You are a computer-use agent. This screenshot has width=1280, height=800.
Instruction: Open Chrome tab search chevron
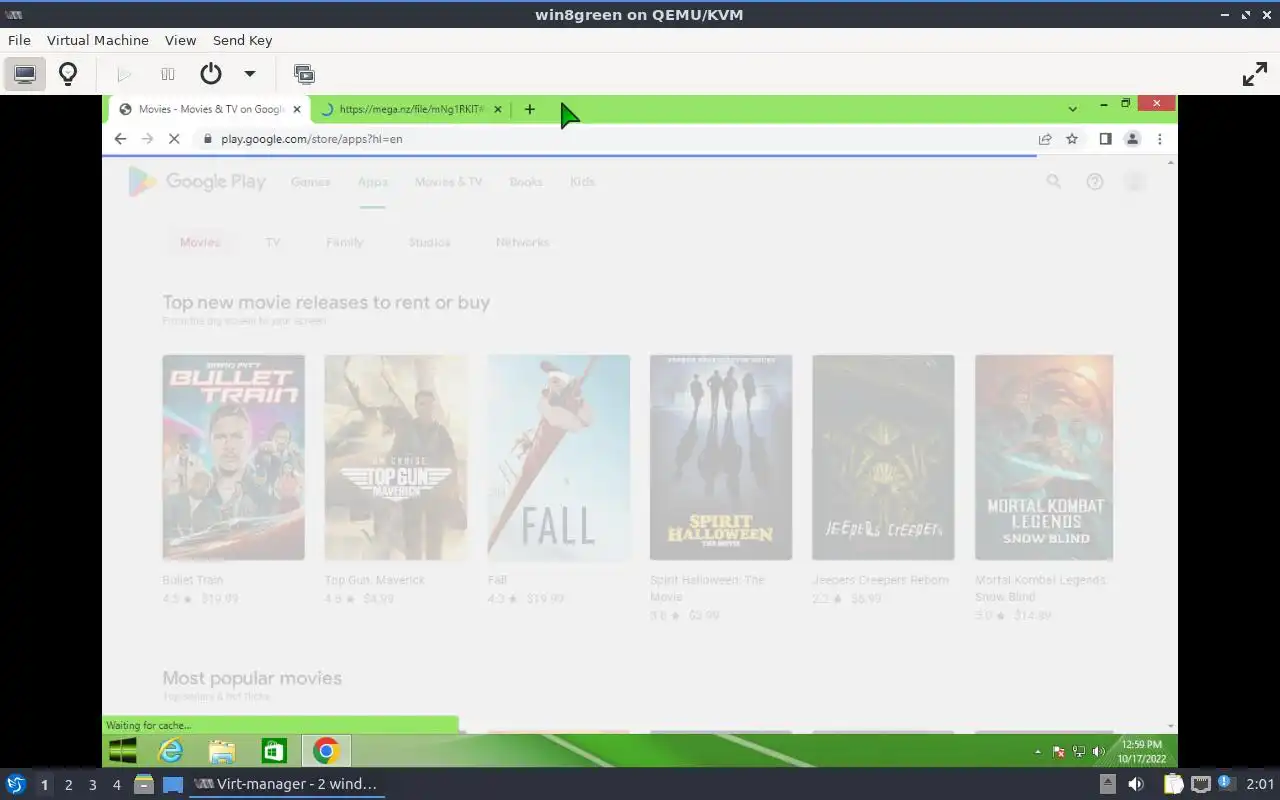click(1072, 109)
